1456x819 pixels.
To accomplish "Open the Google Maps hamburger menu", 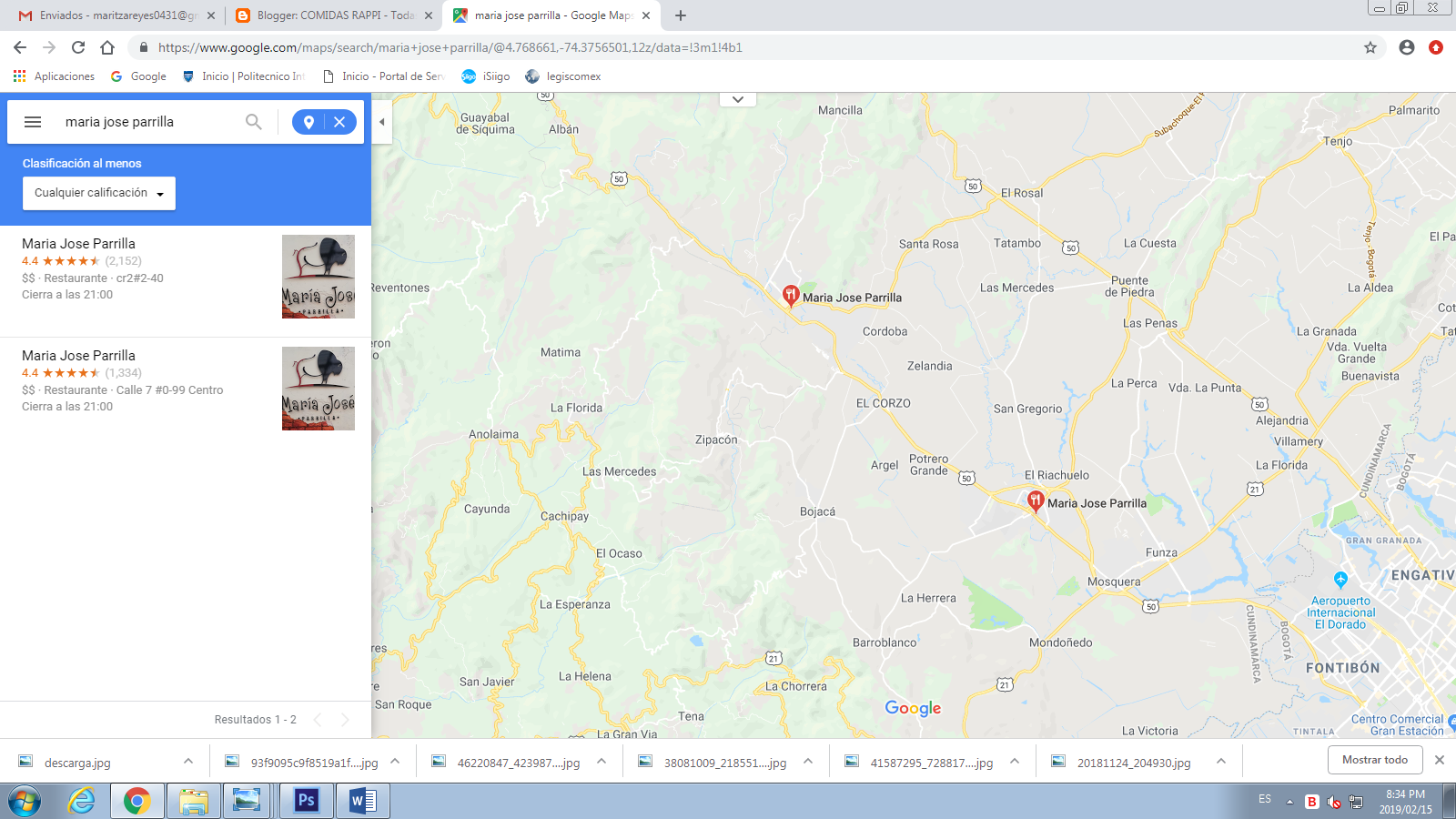I will tap(33, 122).
